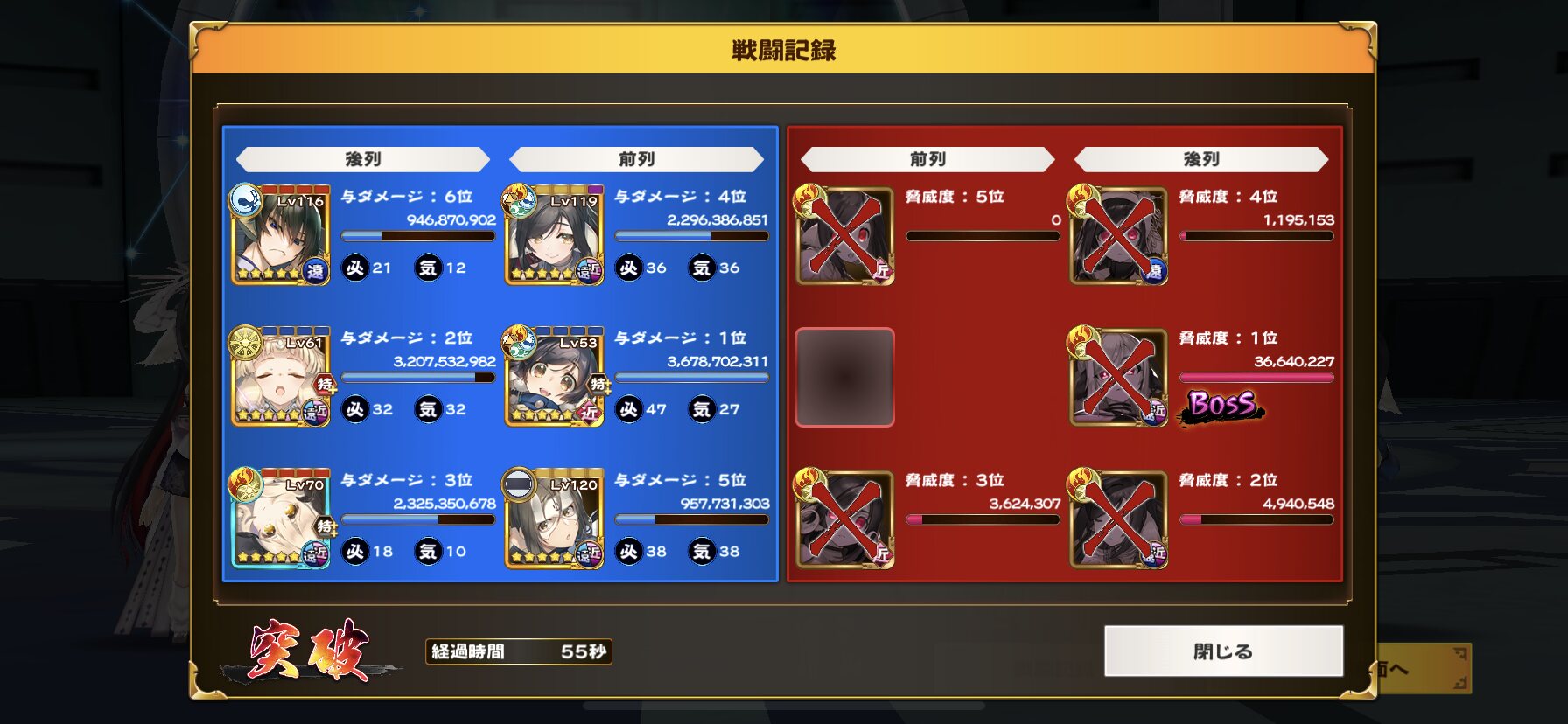Open the Lv61 blonde character portrait
The height and width of the screenshot is (724, 1568).
[281, 377]
